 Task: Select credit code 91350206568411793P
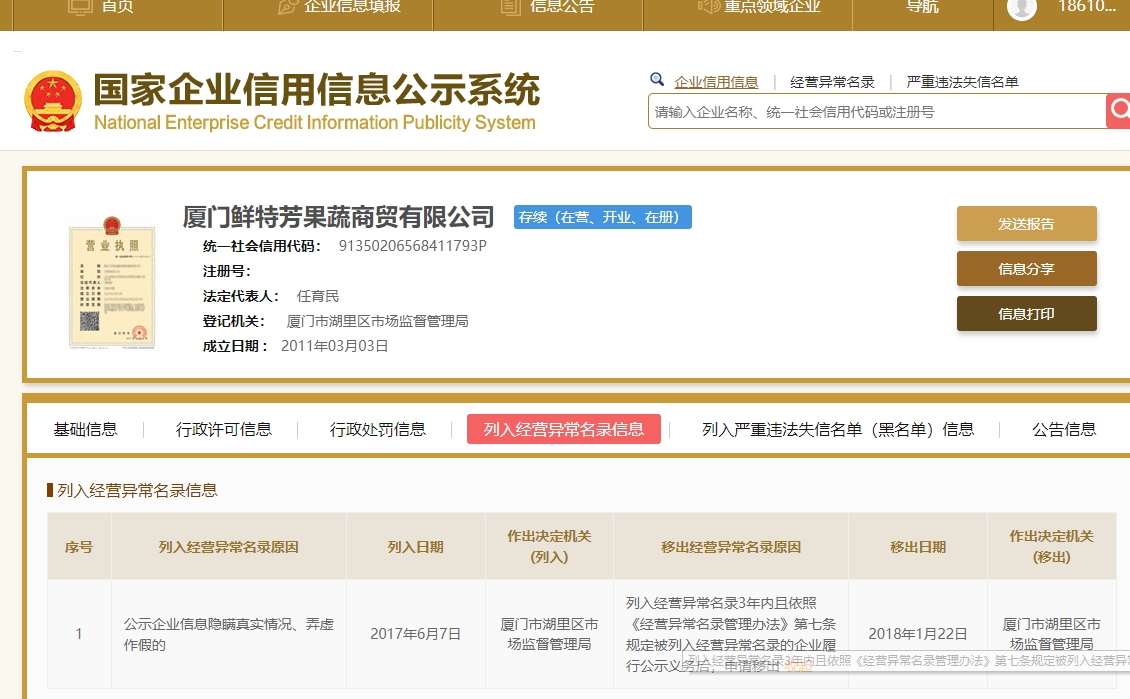point(412,246)
